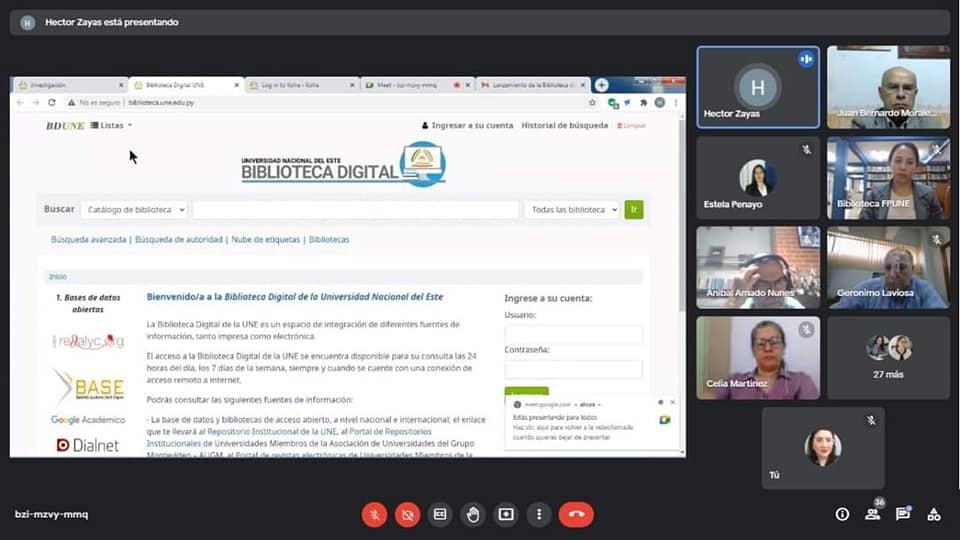Select Biblioteca FPUNE video tile
This screenshot has width=960, height=540.
tap(888, 178)
